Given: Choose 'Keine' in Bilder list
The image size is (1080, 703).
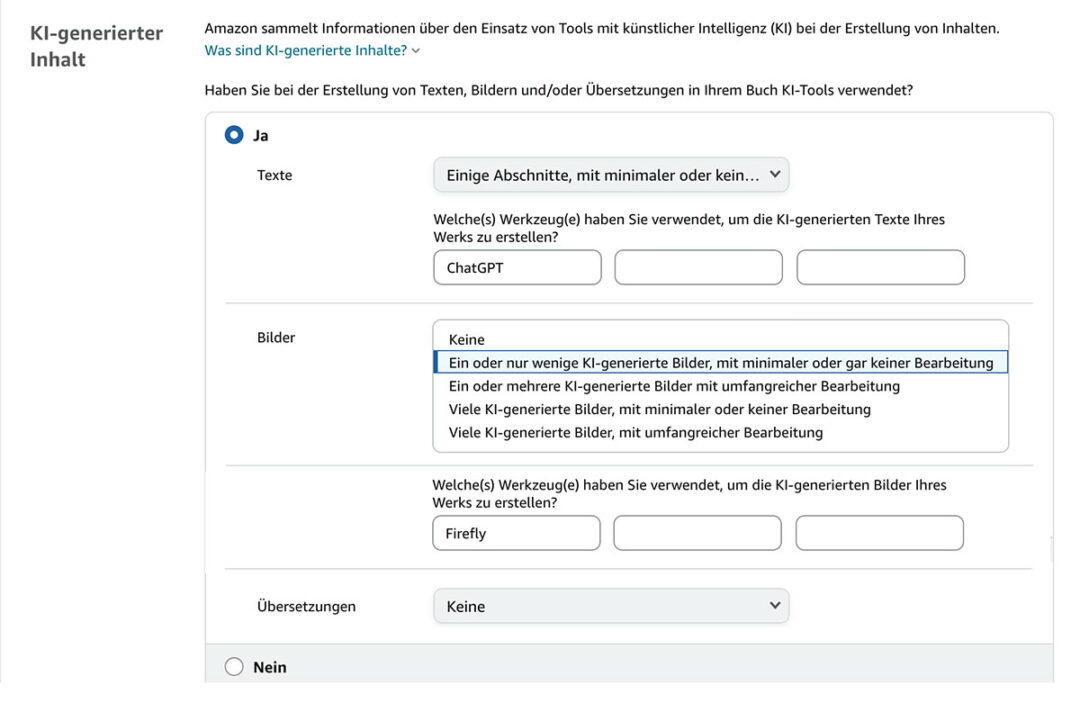Looking at the screenshot, I should (720, 339).
